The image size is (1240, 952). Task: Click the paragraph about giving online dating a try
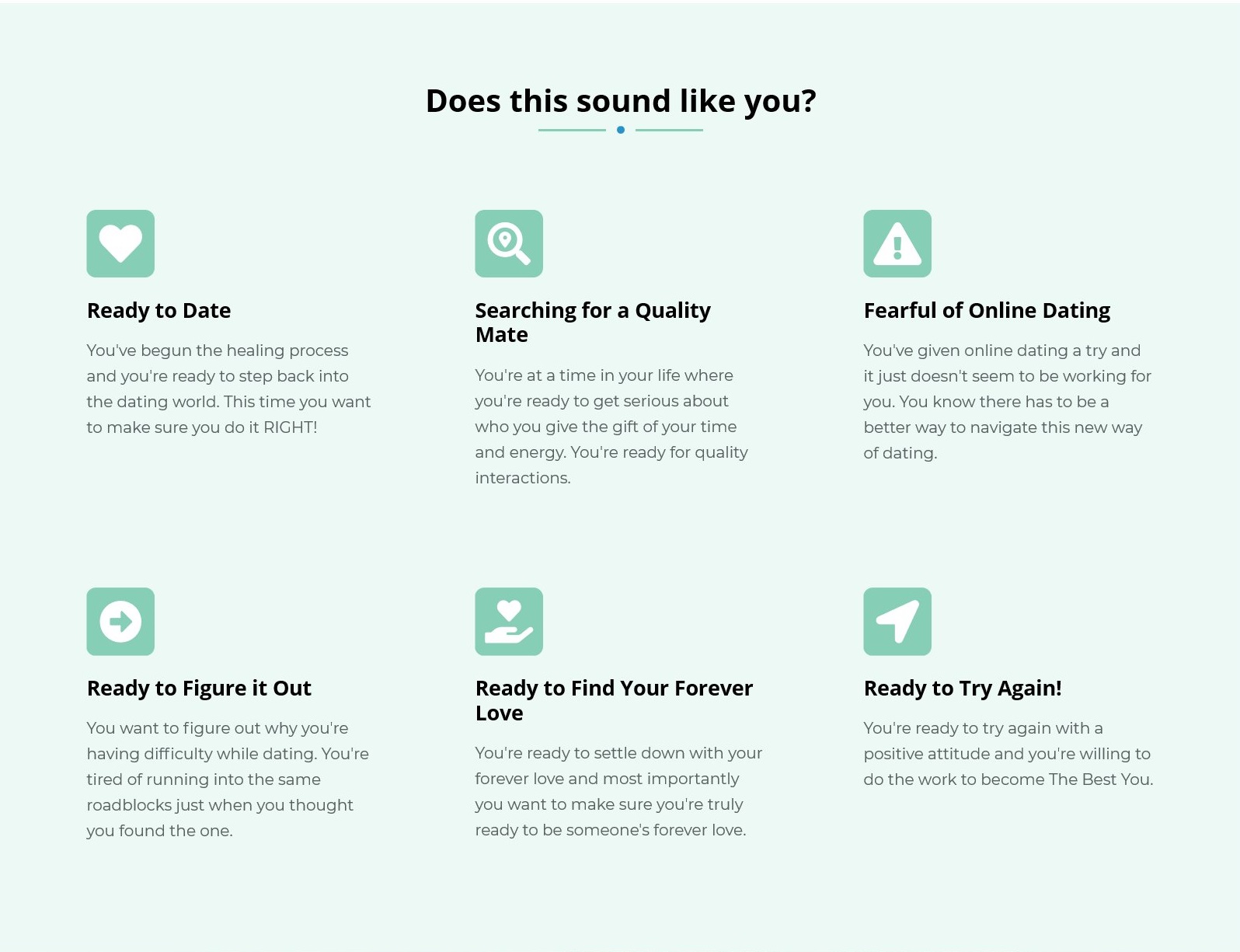(x=1007, y=402)
